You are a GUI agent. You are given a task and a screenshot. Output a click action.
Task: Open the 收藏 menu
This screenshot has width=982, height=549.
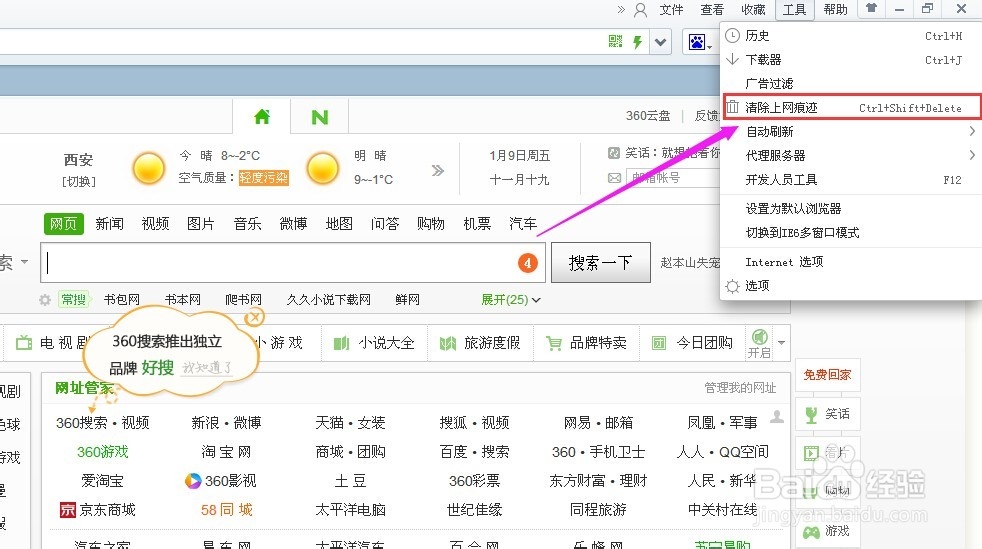753,9
